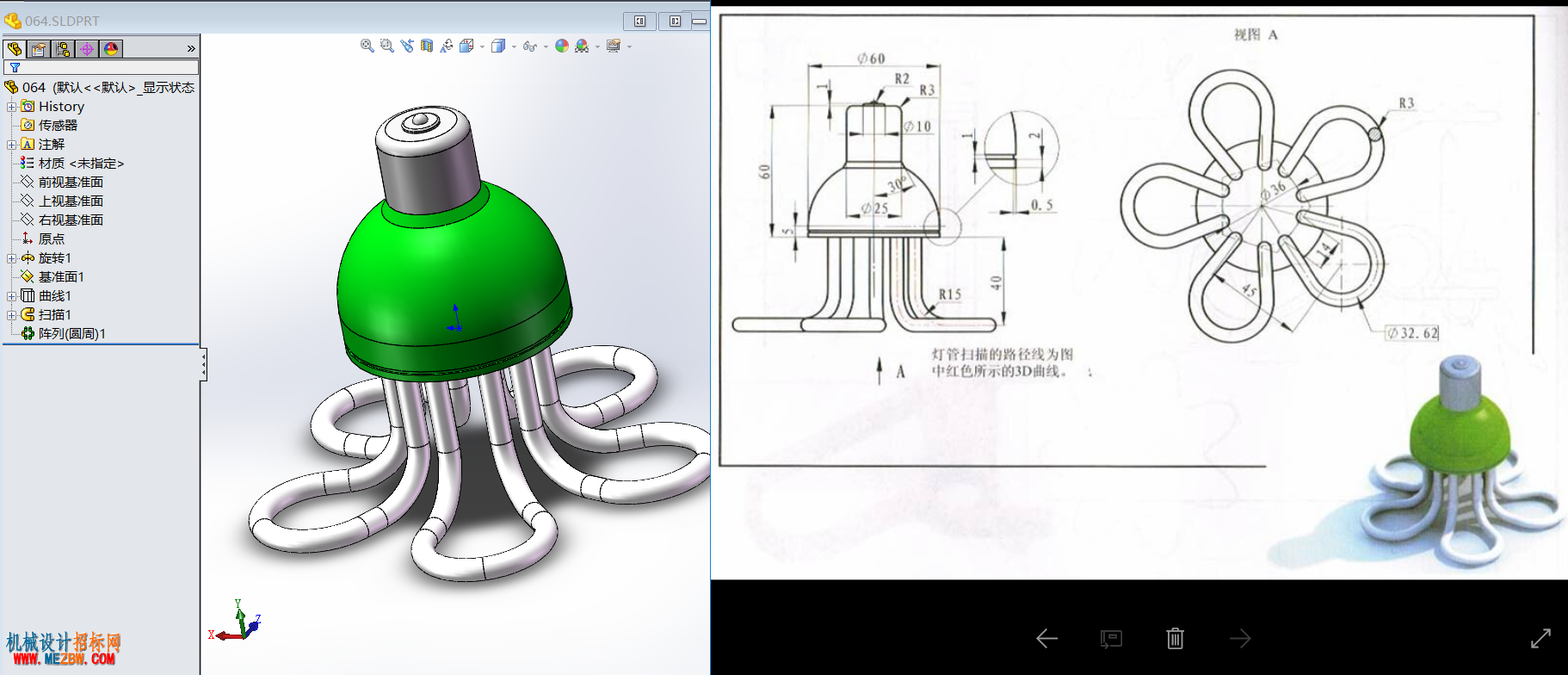1568x675 pixels.
Task: Click the right window-split button in title bar
Action: [x=675, y=21]
